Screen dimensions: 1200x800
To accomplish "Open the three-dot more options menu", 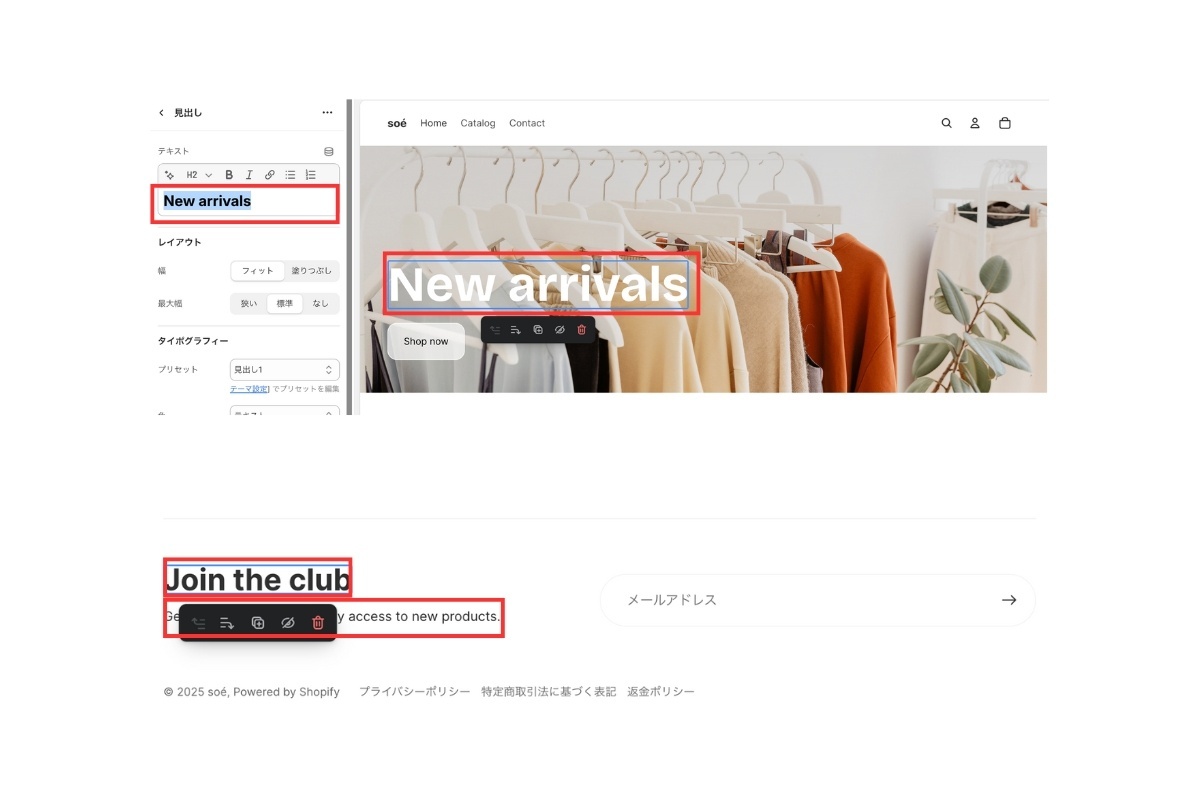I will (327, 113).
